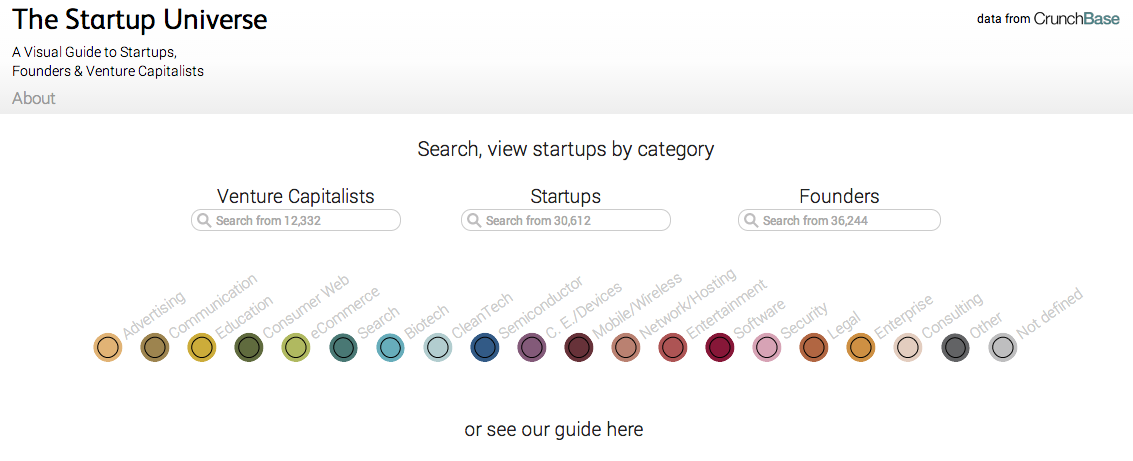Open the 'see our guide here' link
This screenshot has width=1133, height=461.
coord(554,430)
